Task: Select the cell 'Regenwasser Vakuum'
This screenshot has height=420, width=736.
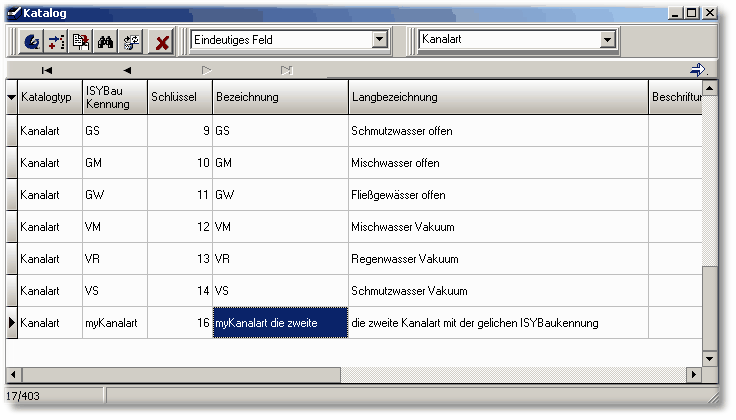Action: 498,259
